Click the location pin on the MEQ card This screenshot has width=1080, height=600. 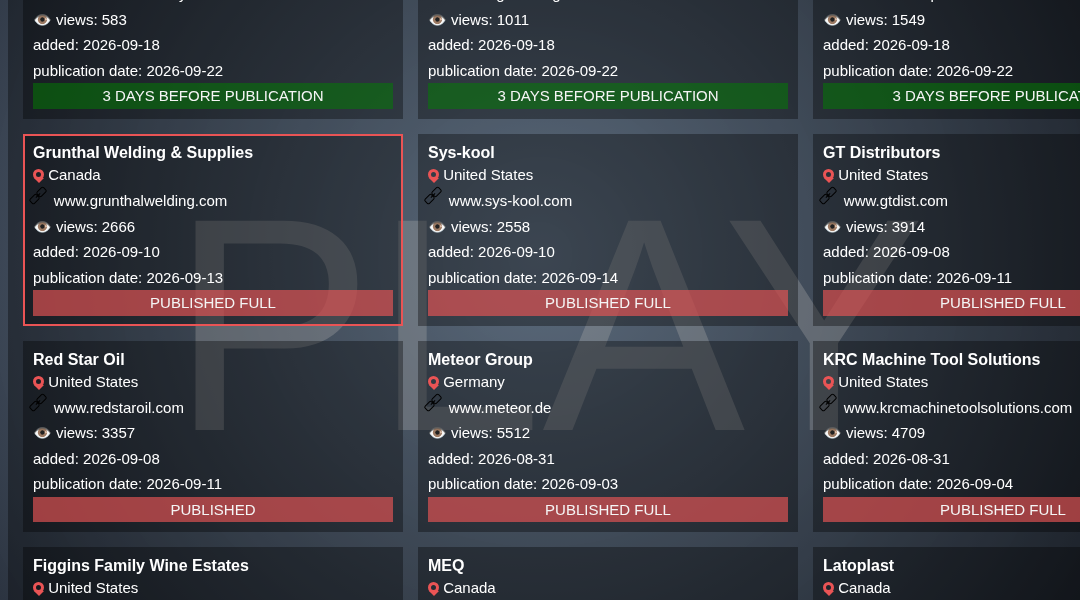pos(433,588)
